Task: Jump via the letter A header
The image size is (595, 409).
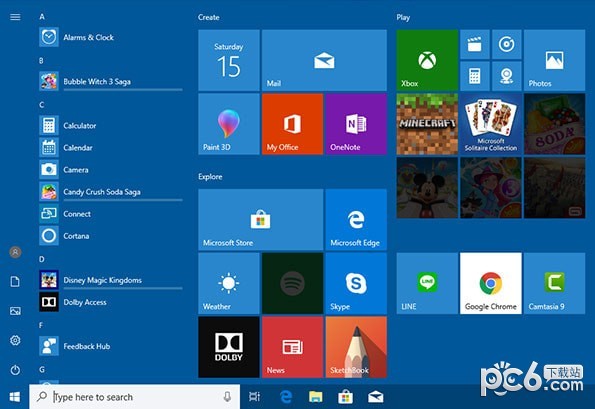Action: 42,17
